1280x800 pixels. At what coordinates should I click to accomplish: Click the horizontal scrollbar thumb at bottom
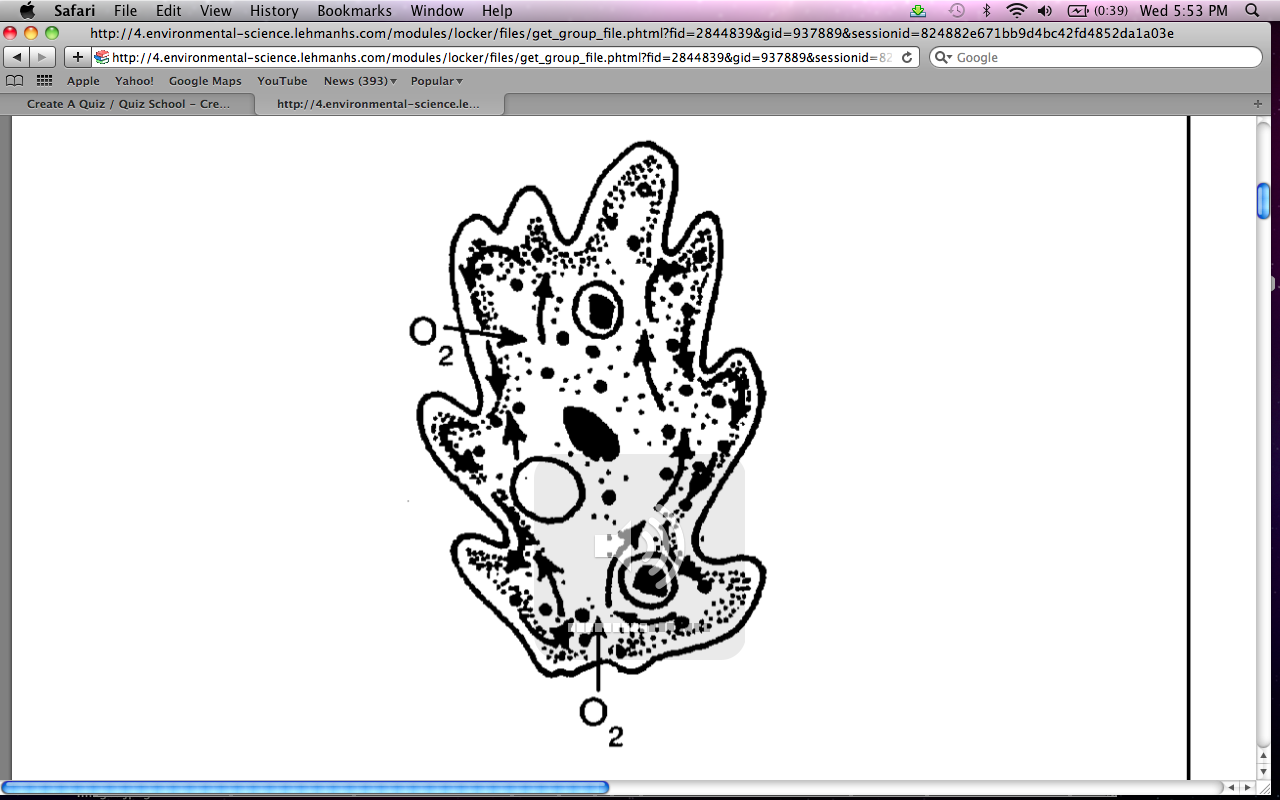coord(305,788)
